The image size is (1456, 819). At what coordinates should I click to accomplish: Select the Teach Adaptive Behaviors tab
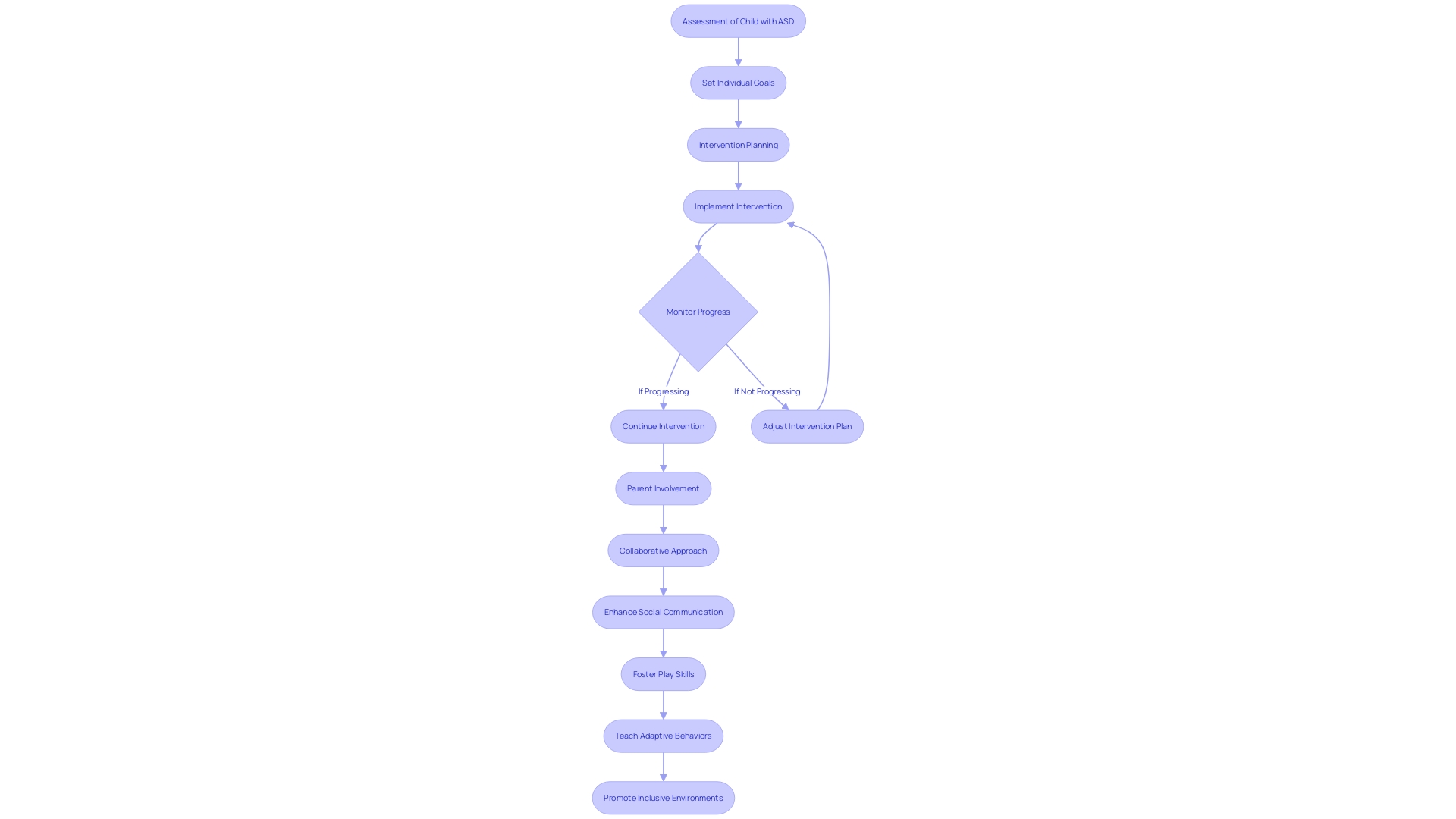[663, 735]
